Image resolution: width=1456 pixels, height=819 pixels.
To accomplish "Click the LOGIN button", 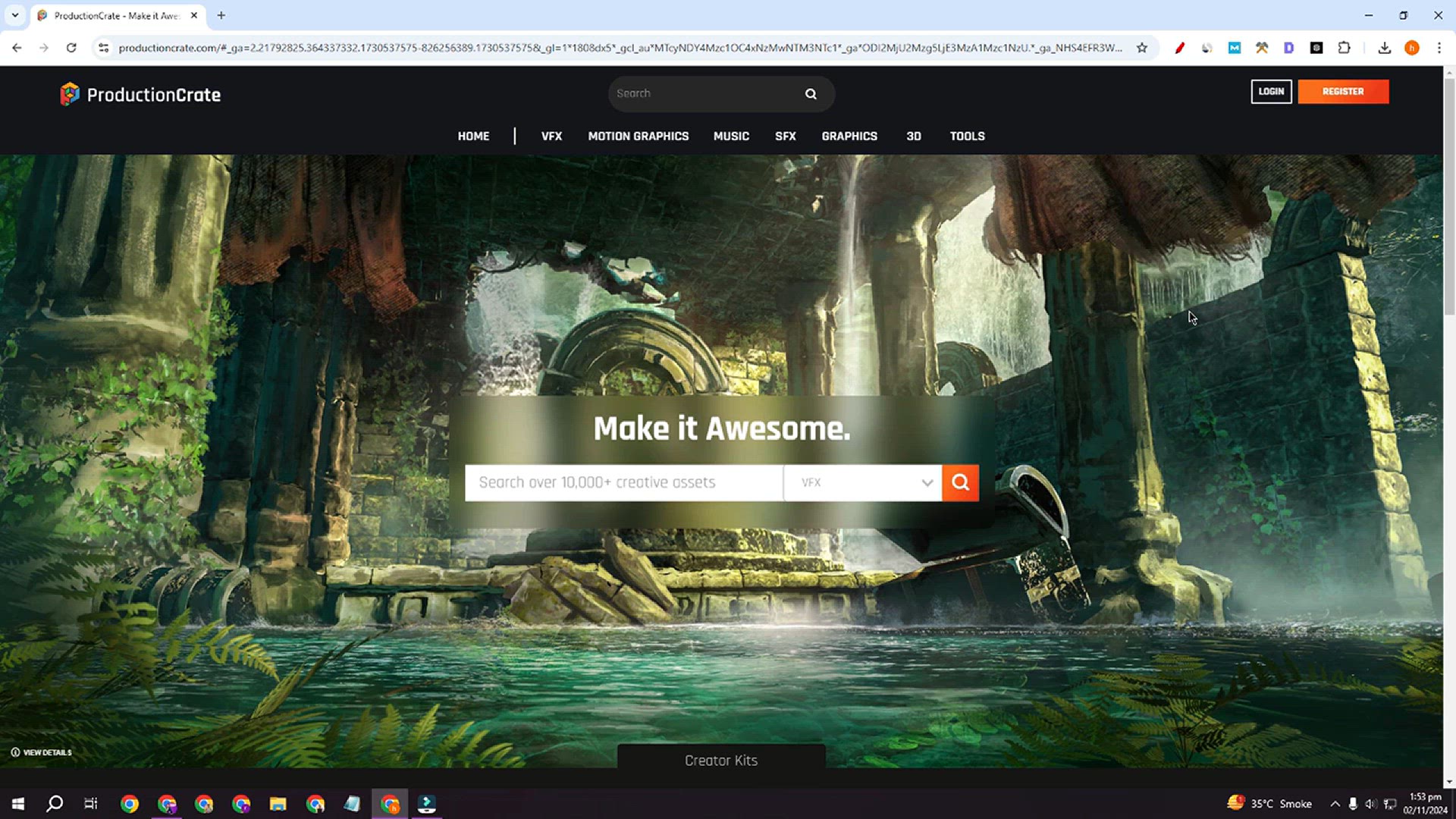I will (x=1271, y=92).
